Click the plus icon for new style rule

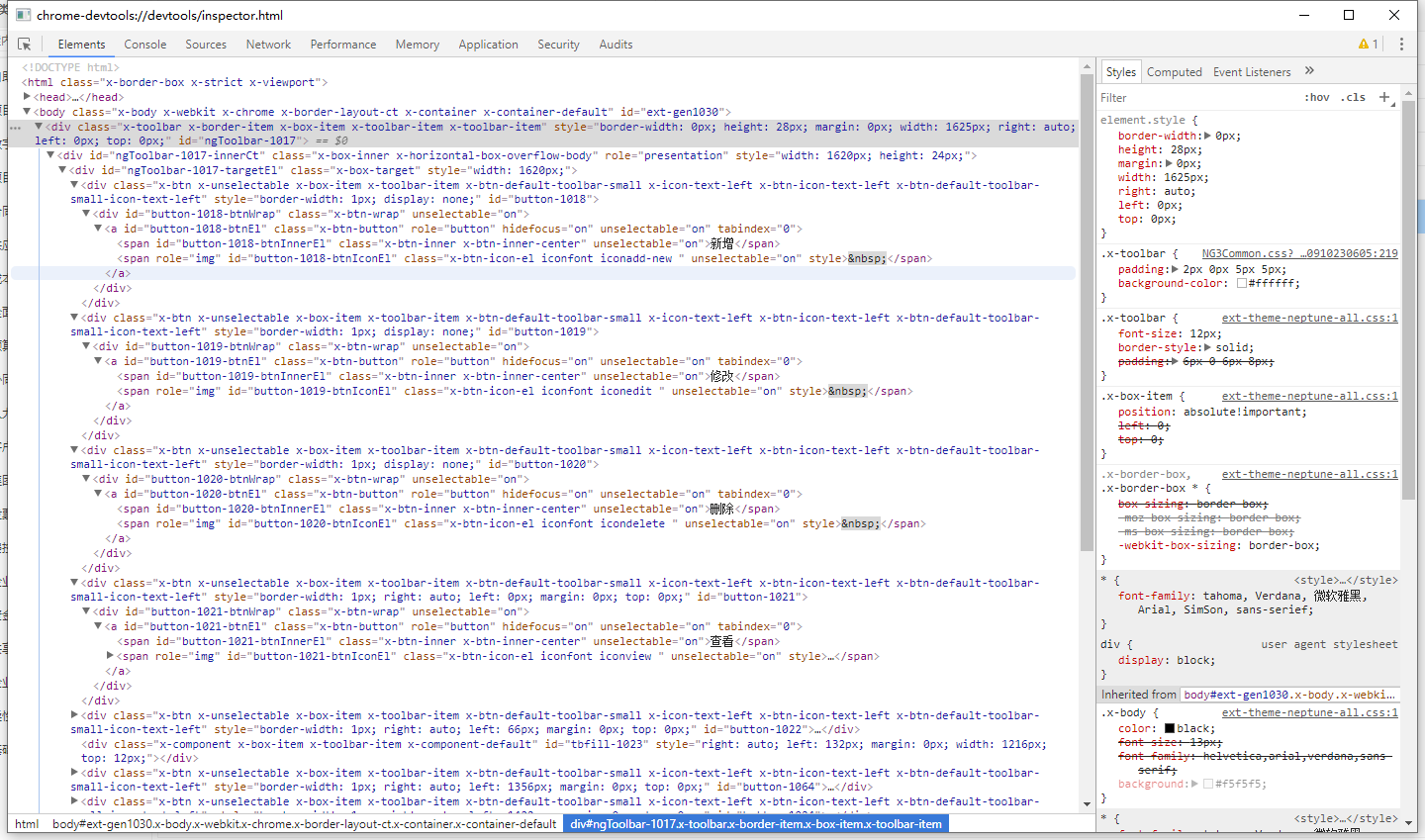1384,97
